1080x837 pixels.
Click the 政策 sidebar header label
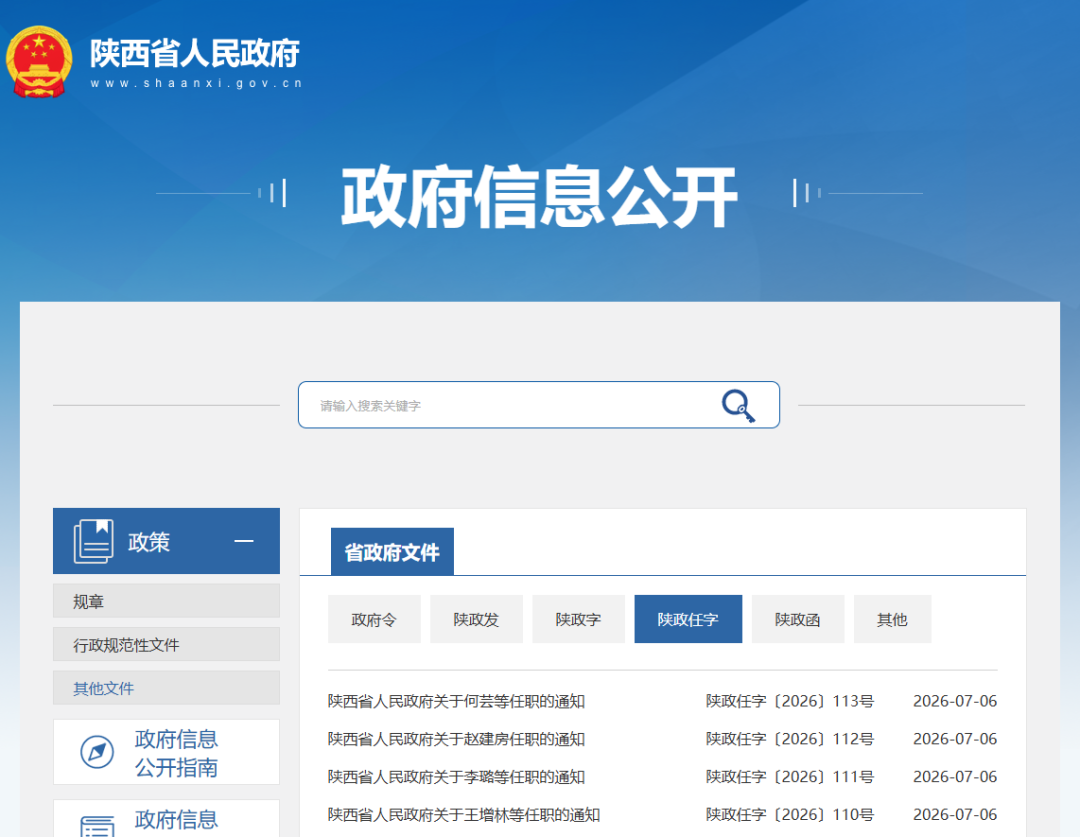click(149, 541)
